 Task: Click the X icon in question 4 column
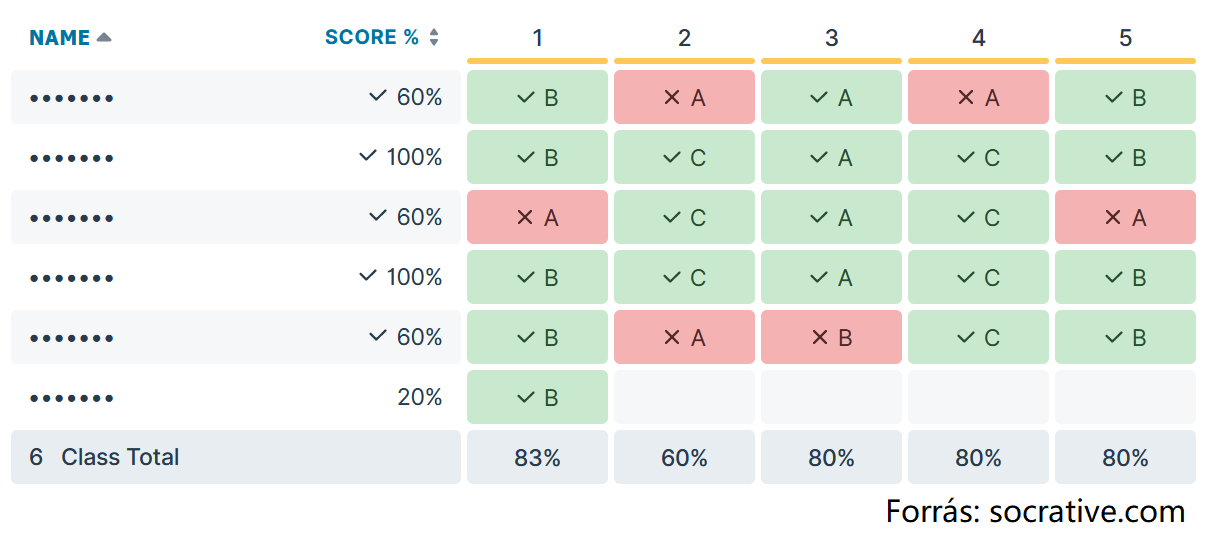coord(966,98)
